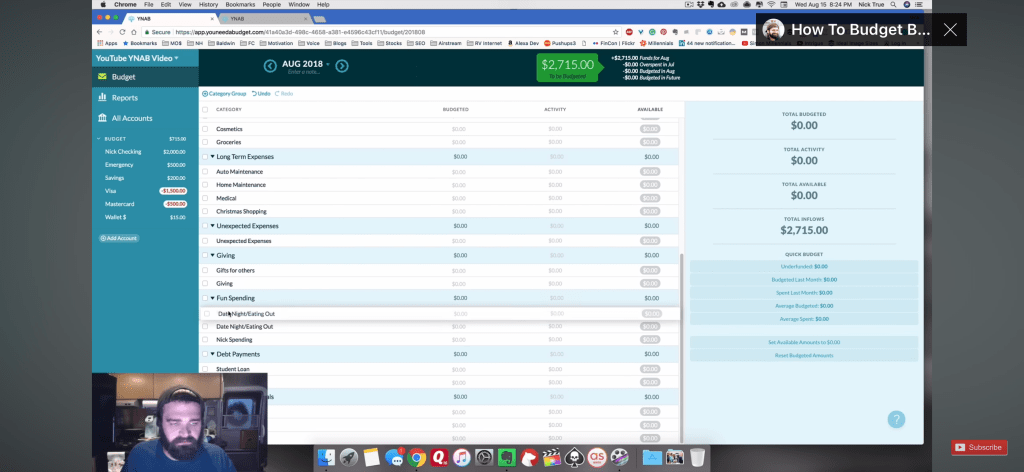Viewport: 1024px width, 472px height.
Task: Select Home Maintenance checkbox
Action: (x=205, y=185)
